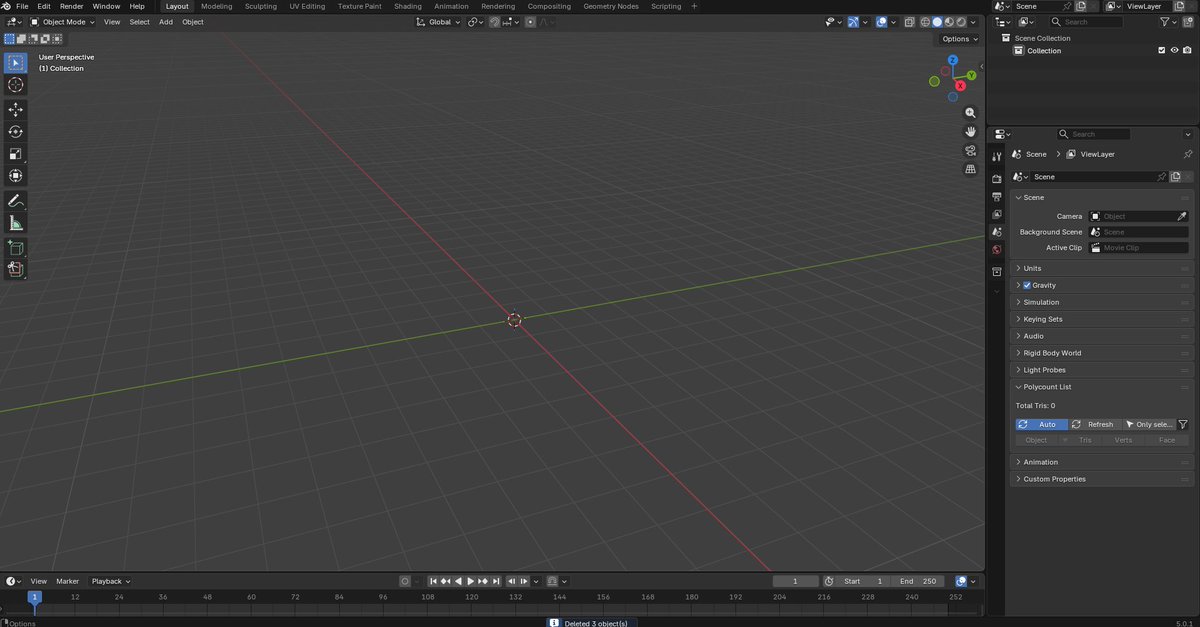Open the Global transform orientation dropdown

[x=439, y=22]
